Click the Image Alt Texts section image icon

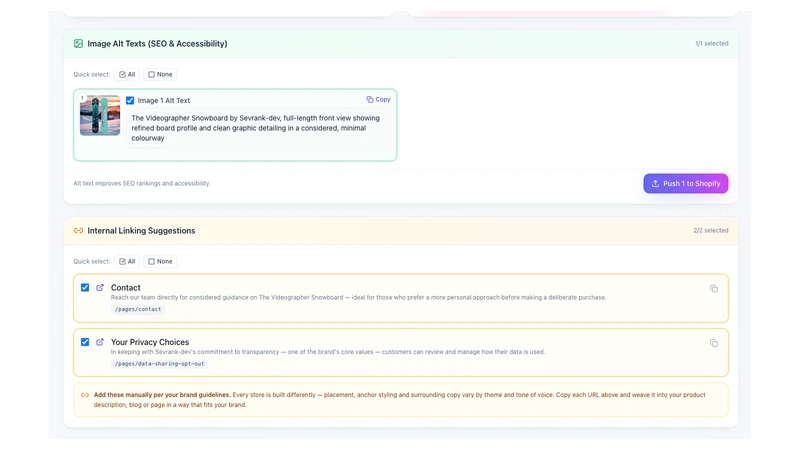click(x=78, y=44)
